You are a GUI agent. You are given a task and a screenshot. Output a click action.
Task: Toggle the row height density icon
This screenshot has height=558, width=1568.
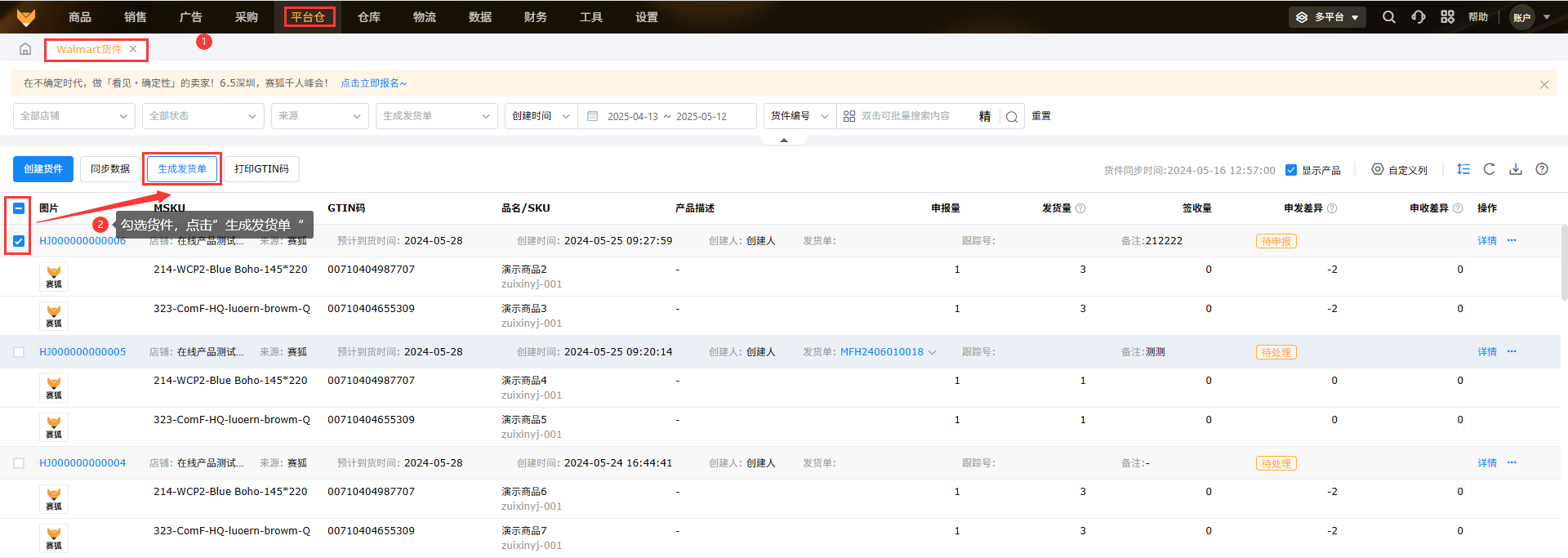(1463, 169)
